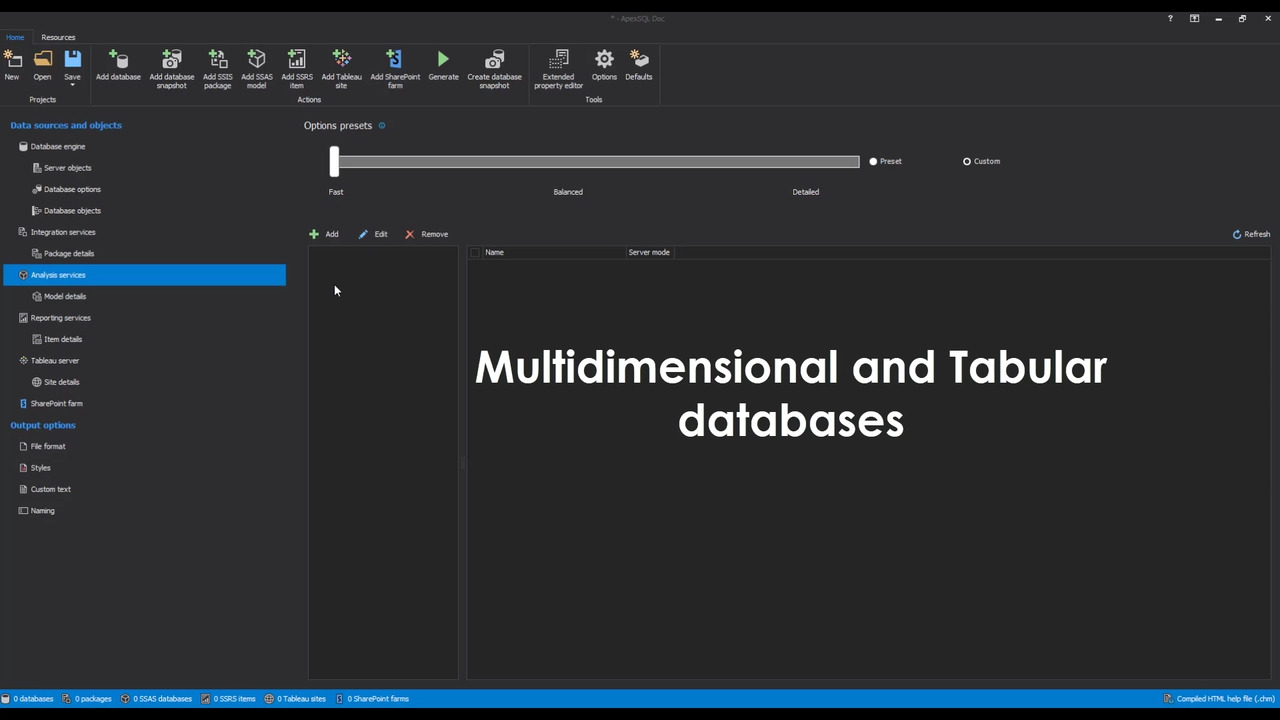Enable the Custom options preset
The width and height of the screenshot is (1280, 720).
click(967, 161)
